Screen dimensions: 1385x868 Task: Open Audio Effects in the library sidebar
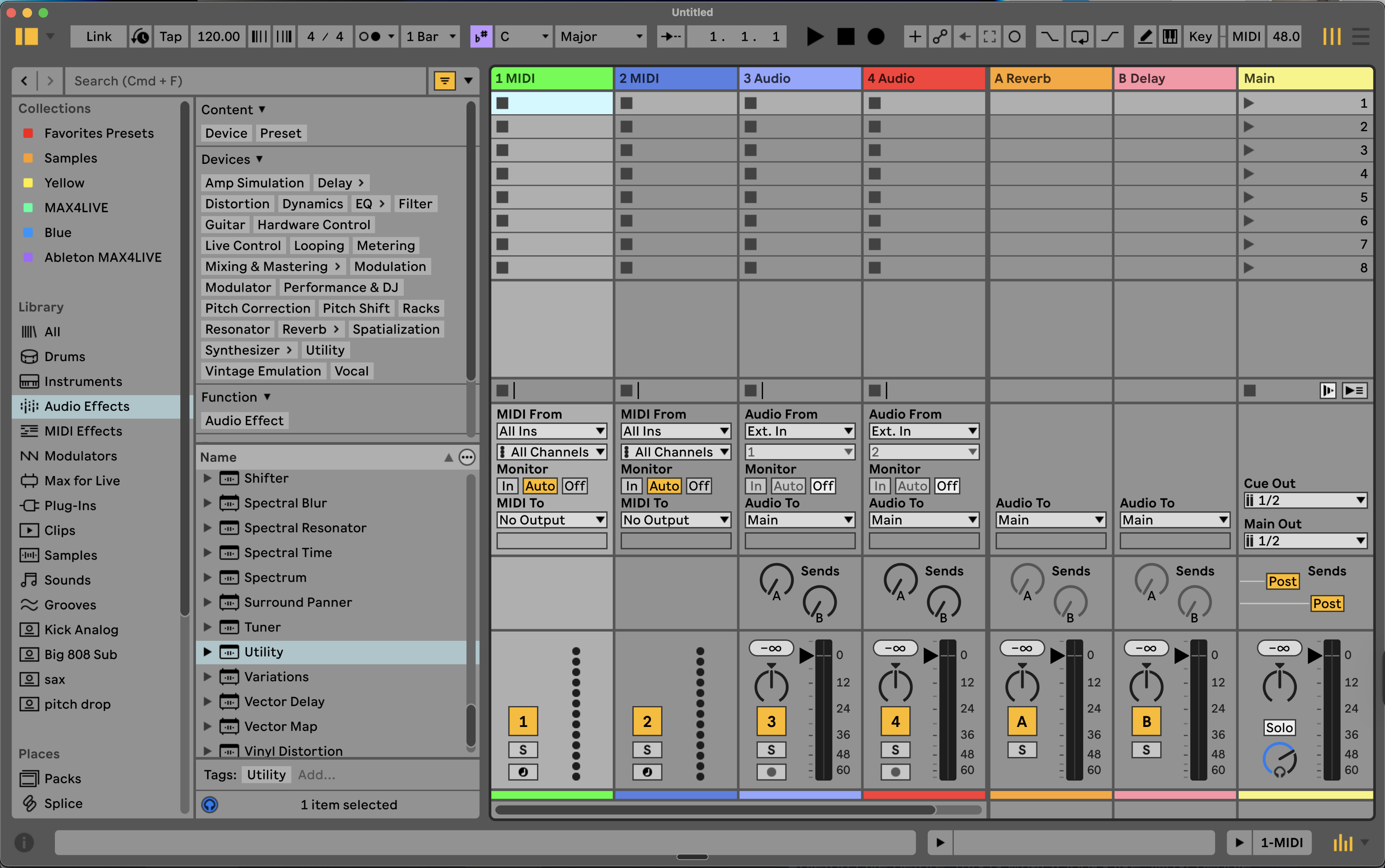pos(87,406)
